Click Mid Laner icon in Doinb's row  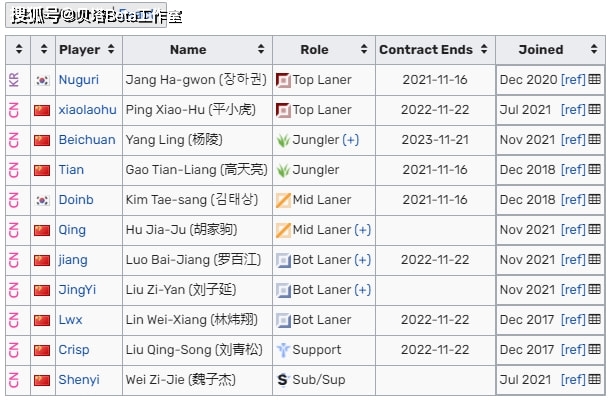click(x=283, y=200)
